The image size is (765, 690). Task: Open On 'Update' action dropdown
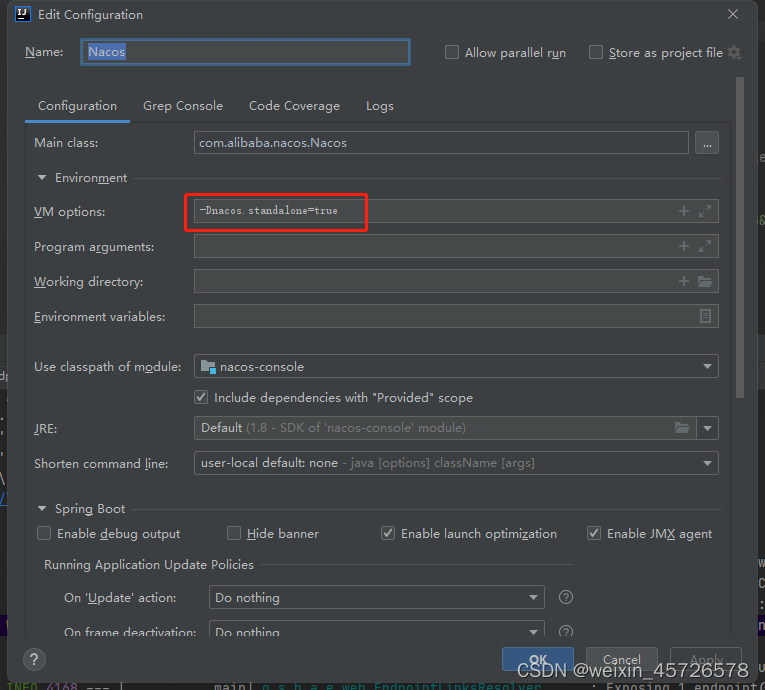[x=377, y=597]
